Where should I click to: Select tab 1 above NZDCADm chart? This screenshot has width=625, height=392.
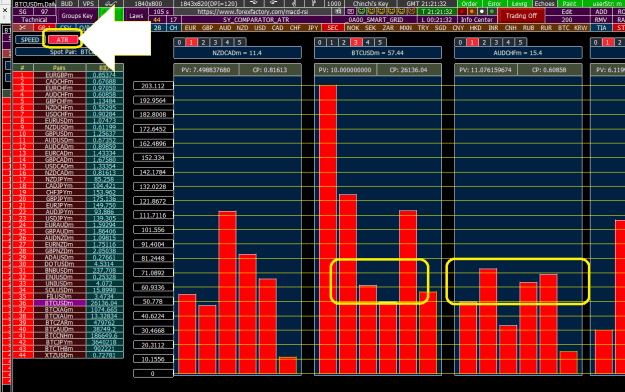point(191,42)
